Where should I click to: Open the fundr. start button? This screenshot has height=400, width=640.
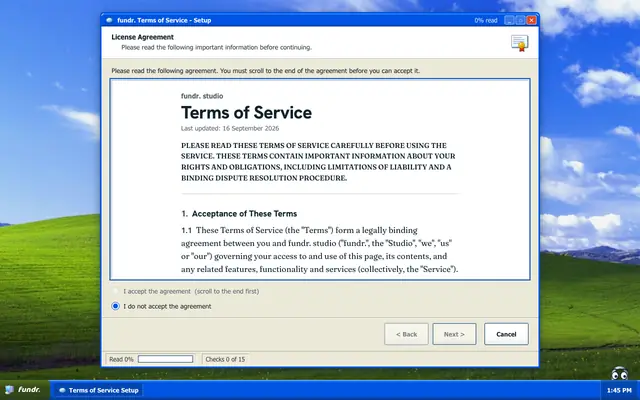click(23, 390)
